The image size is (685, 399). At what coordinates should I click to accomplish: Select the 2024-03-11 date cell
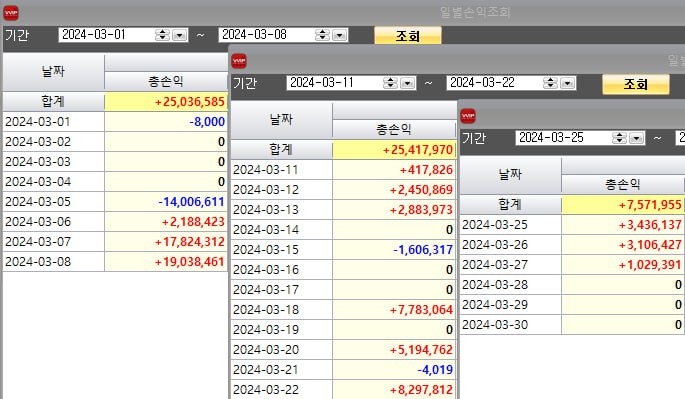[281, 170]
